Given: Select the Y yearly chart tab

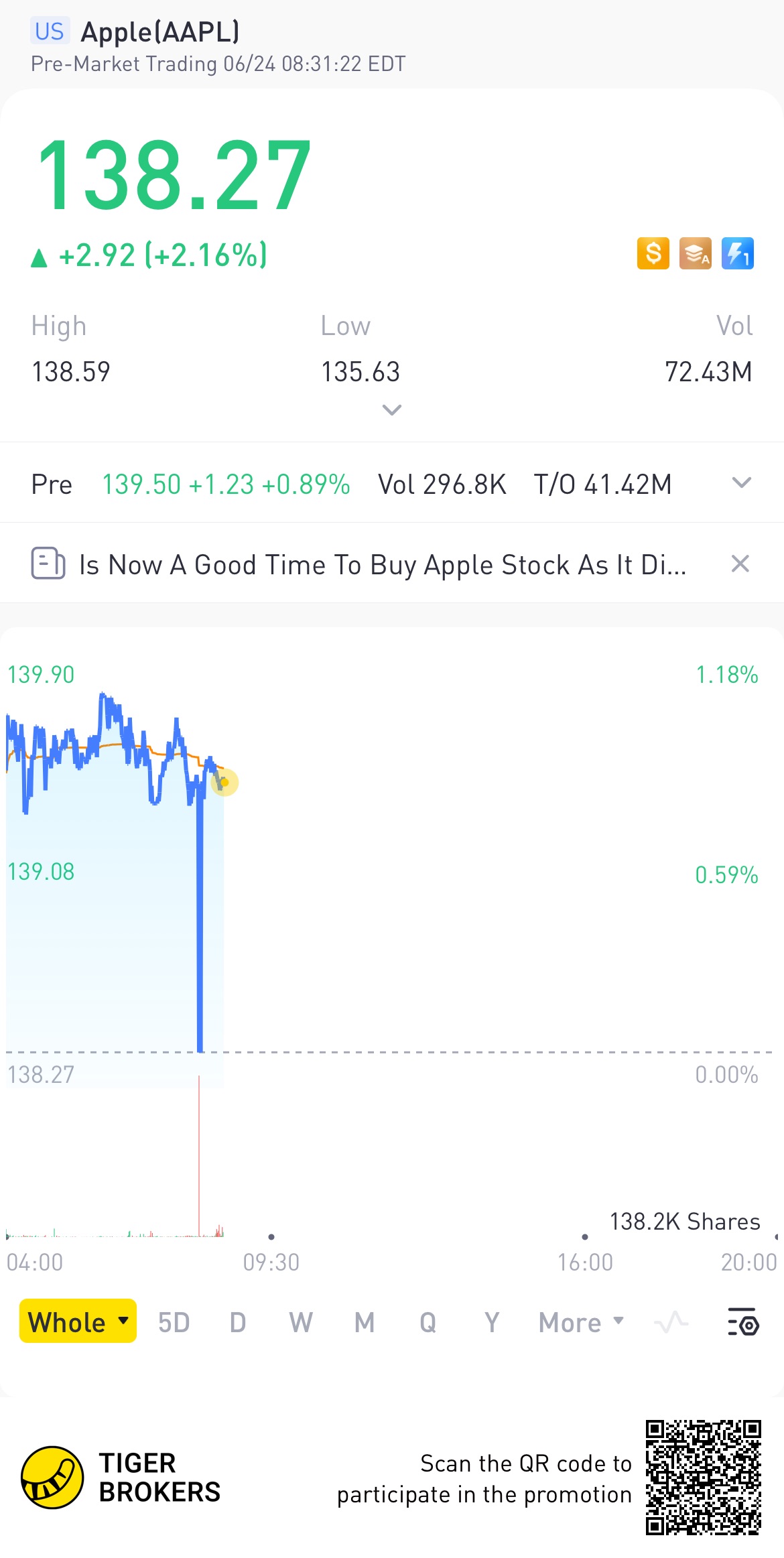Looking at the screenshot, I should coord(492,1323).
